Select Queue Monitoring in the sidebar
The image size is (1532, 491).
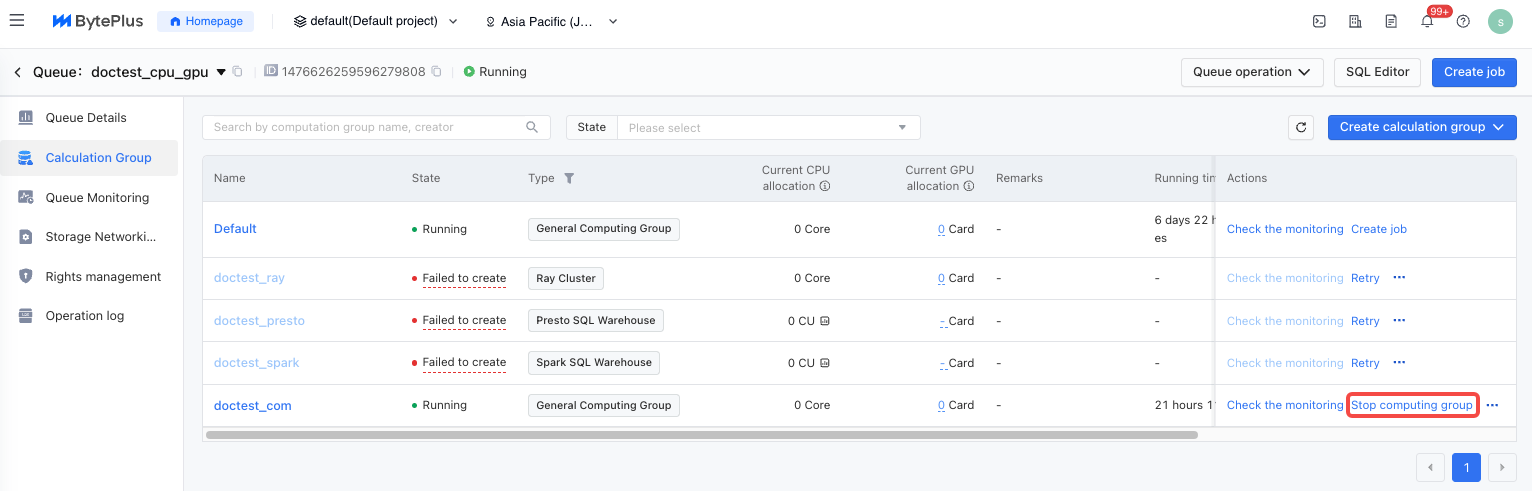pyautogui.click(x=97, y=198)
